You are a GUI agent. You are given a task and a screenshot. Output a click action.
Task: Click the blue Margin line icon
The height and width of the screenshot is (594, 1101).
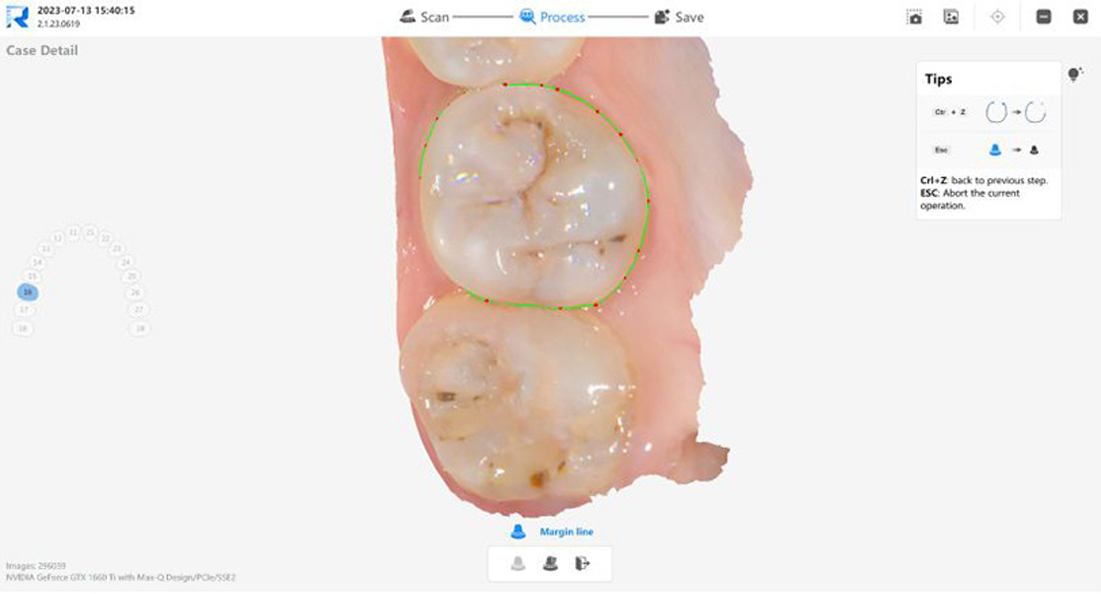coord(518,532)
